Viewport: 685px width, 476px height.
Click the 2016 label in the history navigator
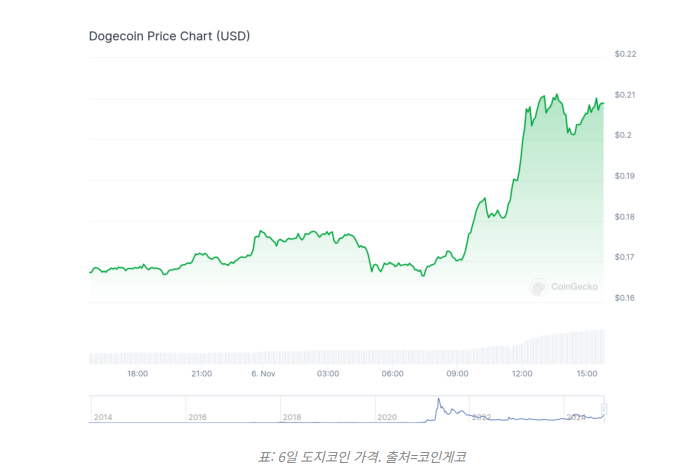tap(198, 416)
